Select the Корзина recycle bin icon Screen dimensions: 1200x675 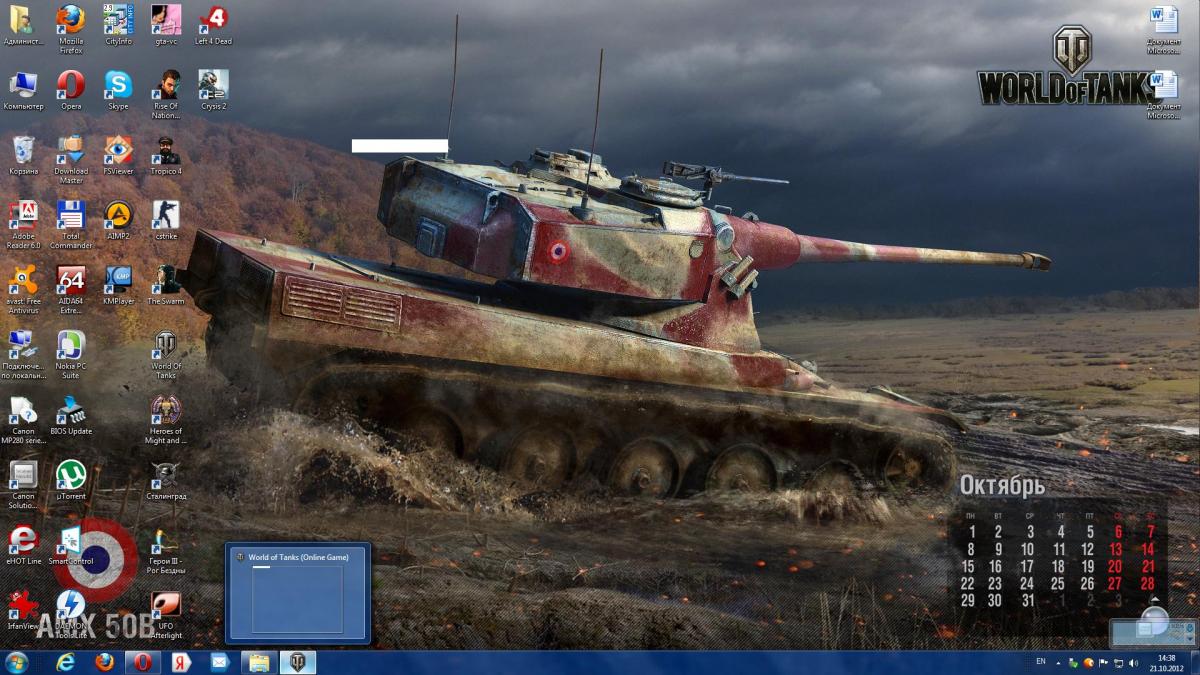23,155
